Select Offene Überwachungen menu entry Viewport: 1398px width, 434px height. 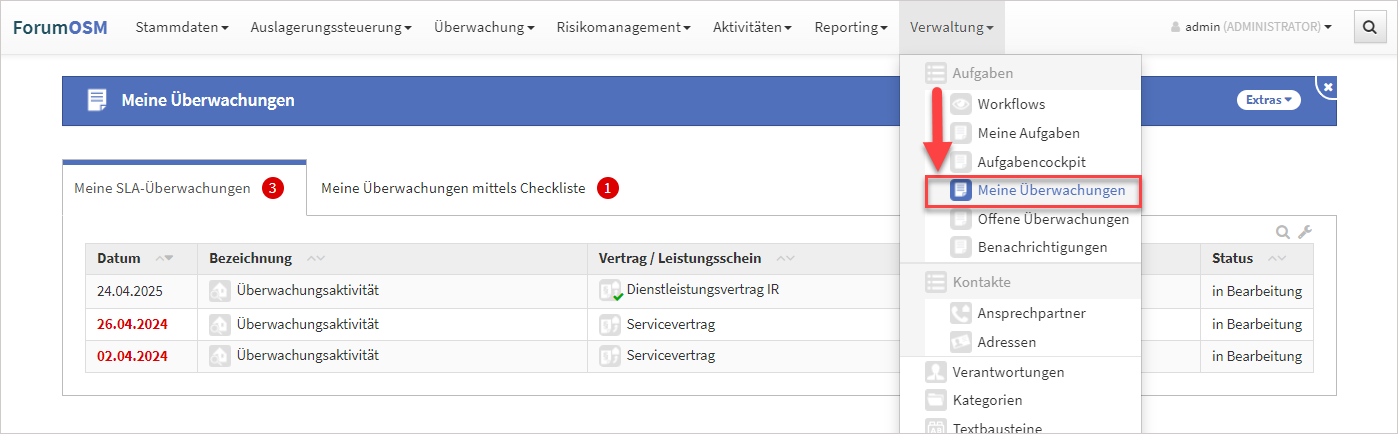(1053, 219)
